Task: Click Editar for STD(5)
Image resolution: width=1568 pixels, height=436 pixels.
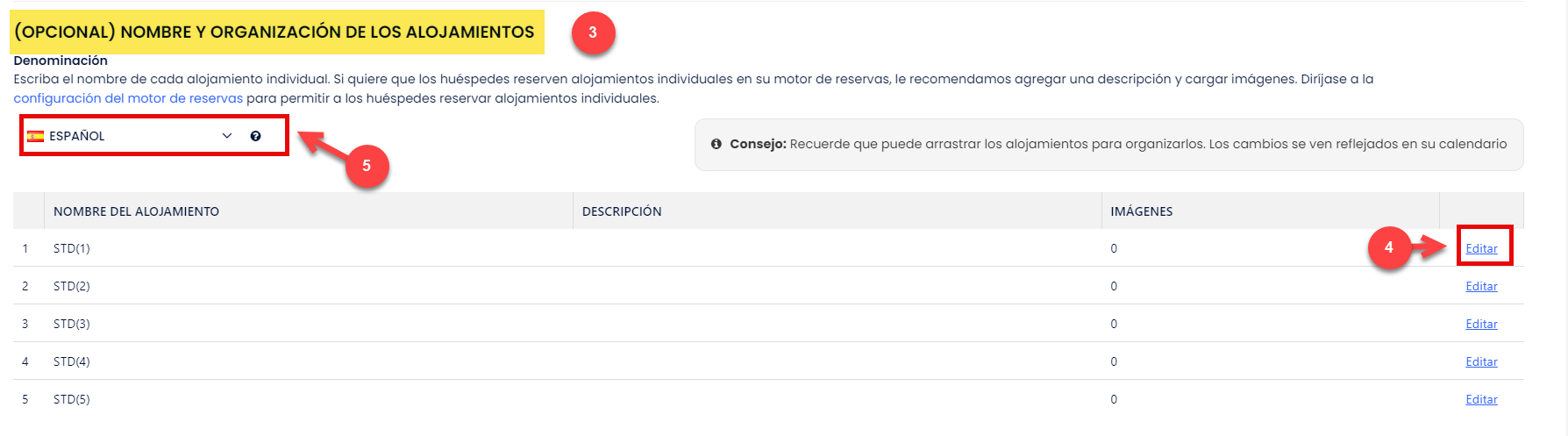Action: point(1481,399)
